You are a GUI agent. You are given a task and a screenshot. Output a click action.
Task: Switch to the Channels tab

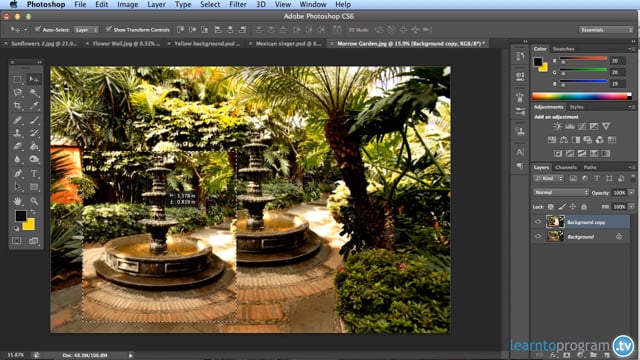tap(566, 167)
